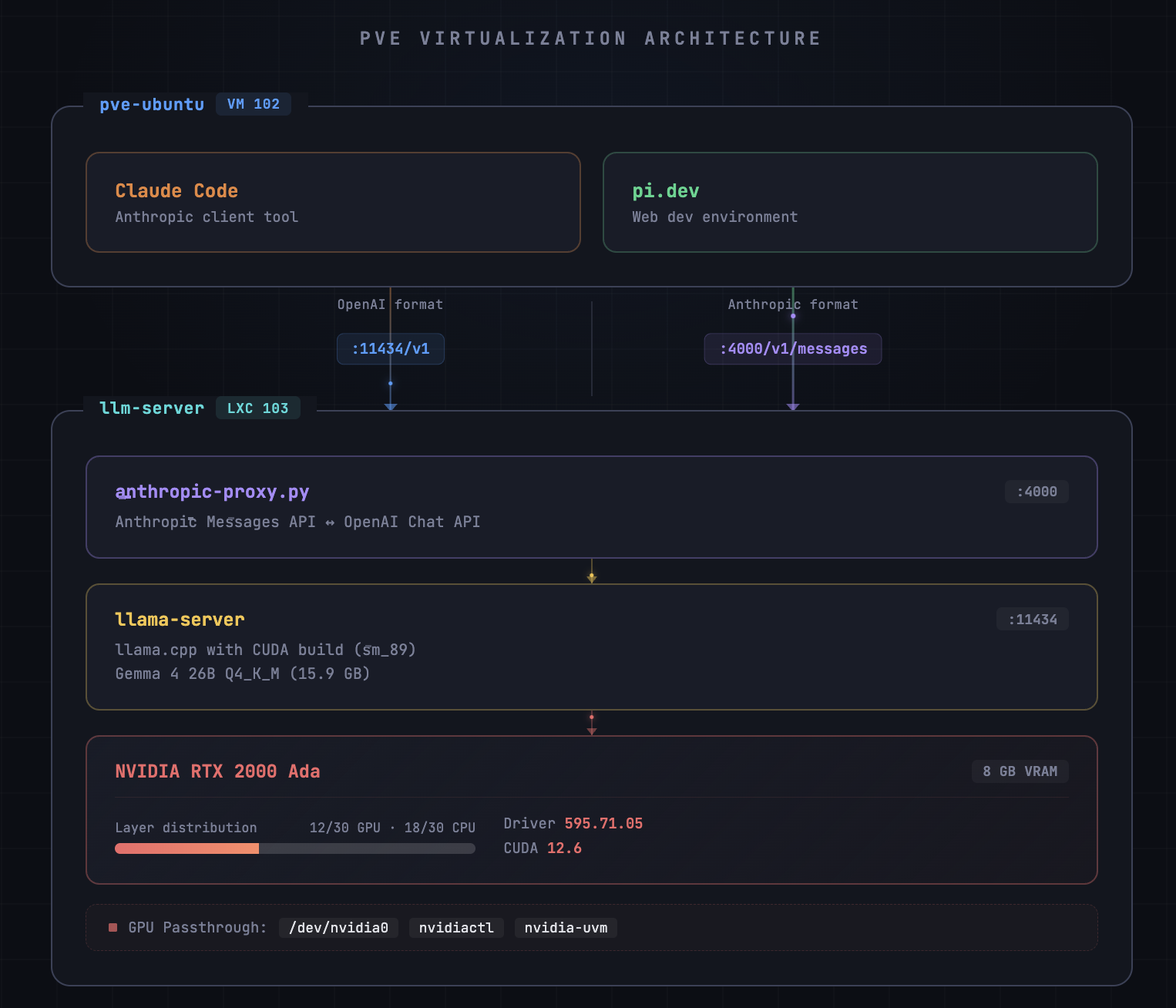Click the Layer distribution progress bar
The width and height of the screenshot is (1176, 1008).
pyautogui.click(x=295, y=848)
